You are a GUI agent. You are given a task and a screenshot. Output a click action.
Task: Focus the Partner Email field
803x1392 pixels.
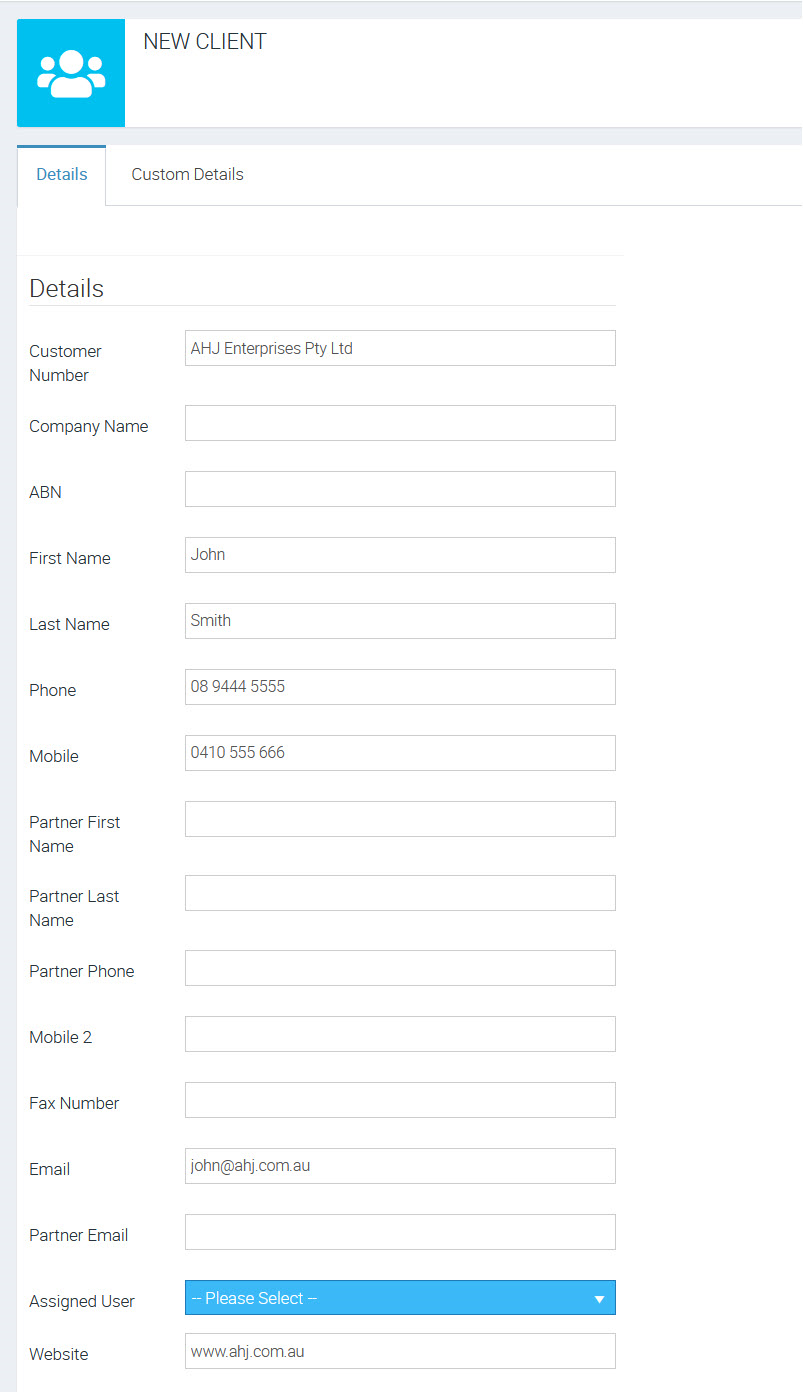click(x=400, y=1232)
